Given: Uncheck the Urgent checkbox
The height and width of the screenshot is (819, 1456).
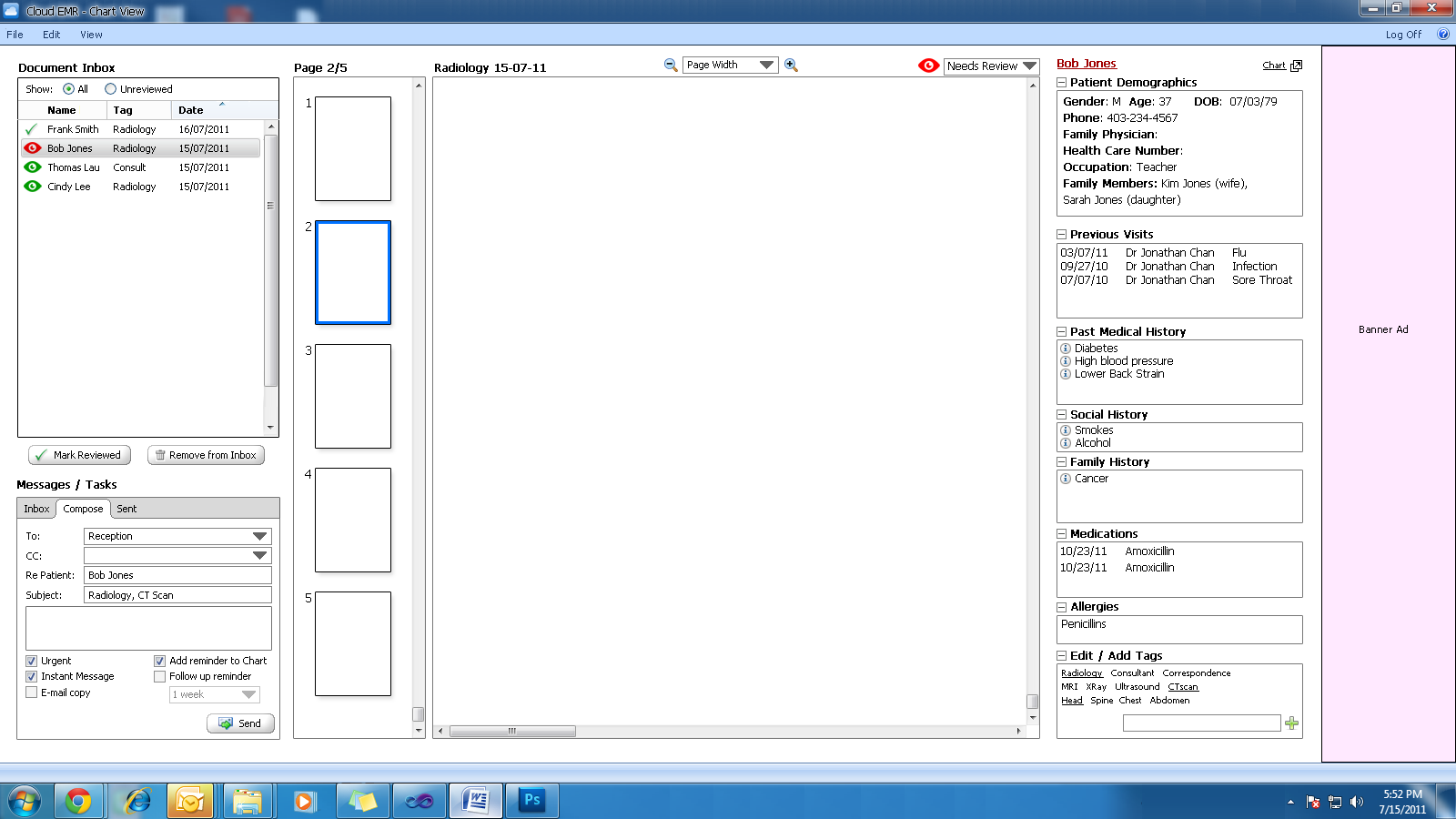Looking at the screenshot, I should pos(32,661).
